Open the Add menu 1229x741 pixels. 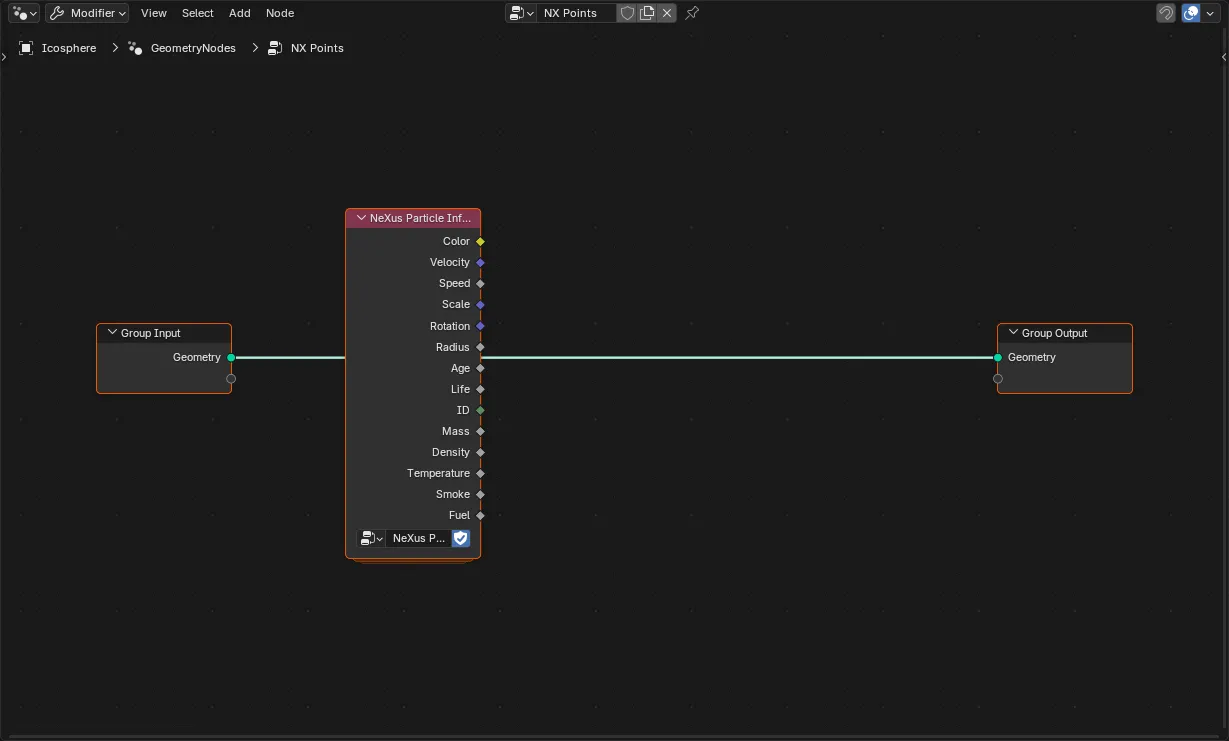240,13
